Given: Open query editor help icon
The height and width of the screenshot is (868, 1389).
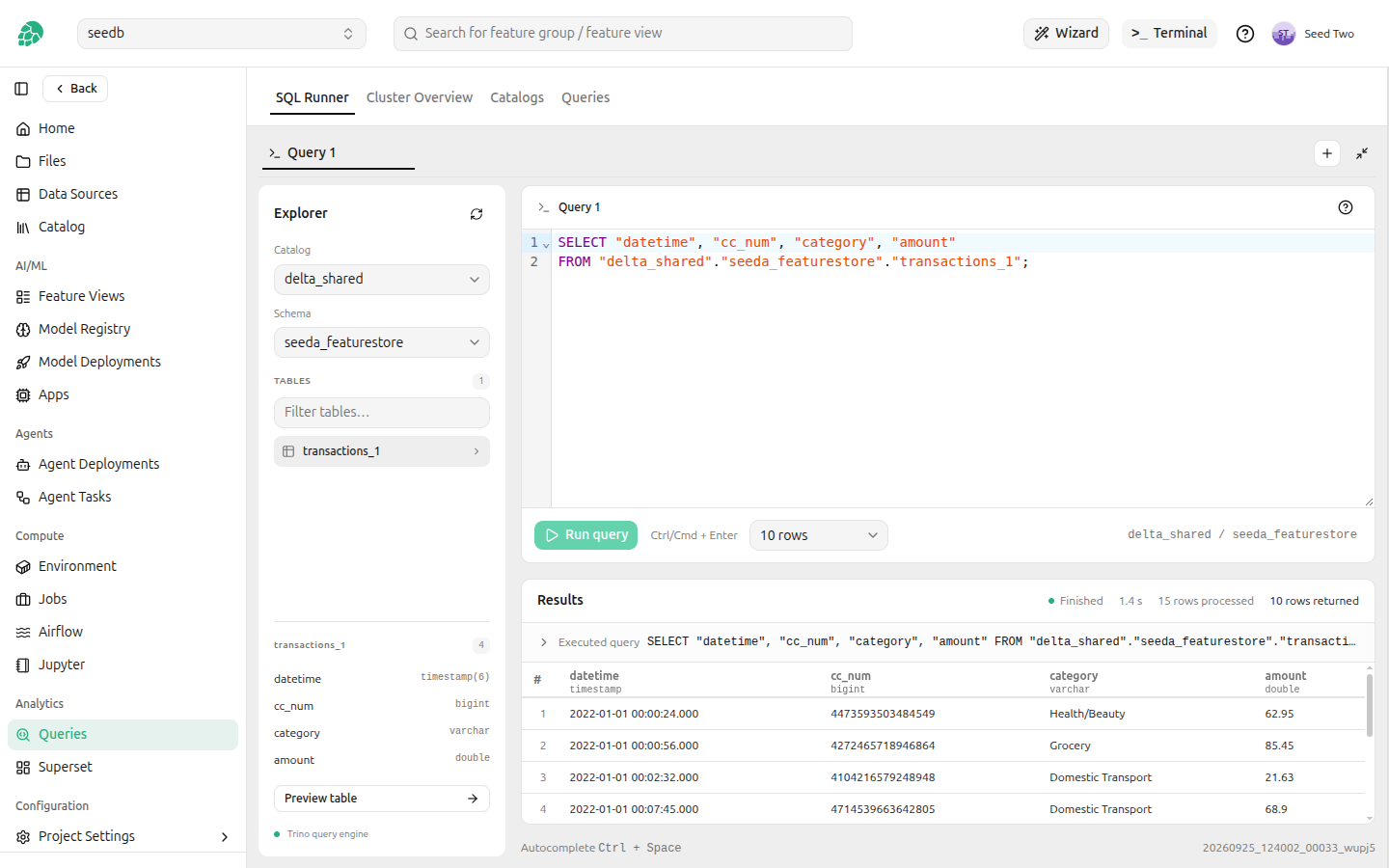Looking at the screenshot, I should (x=1346, y=207).
